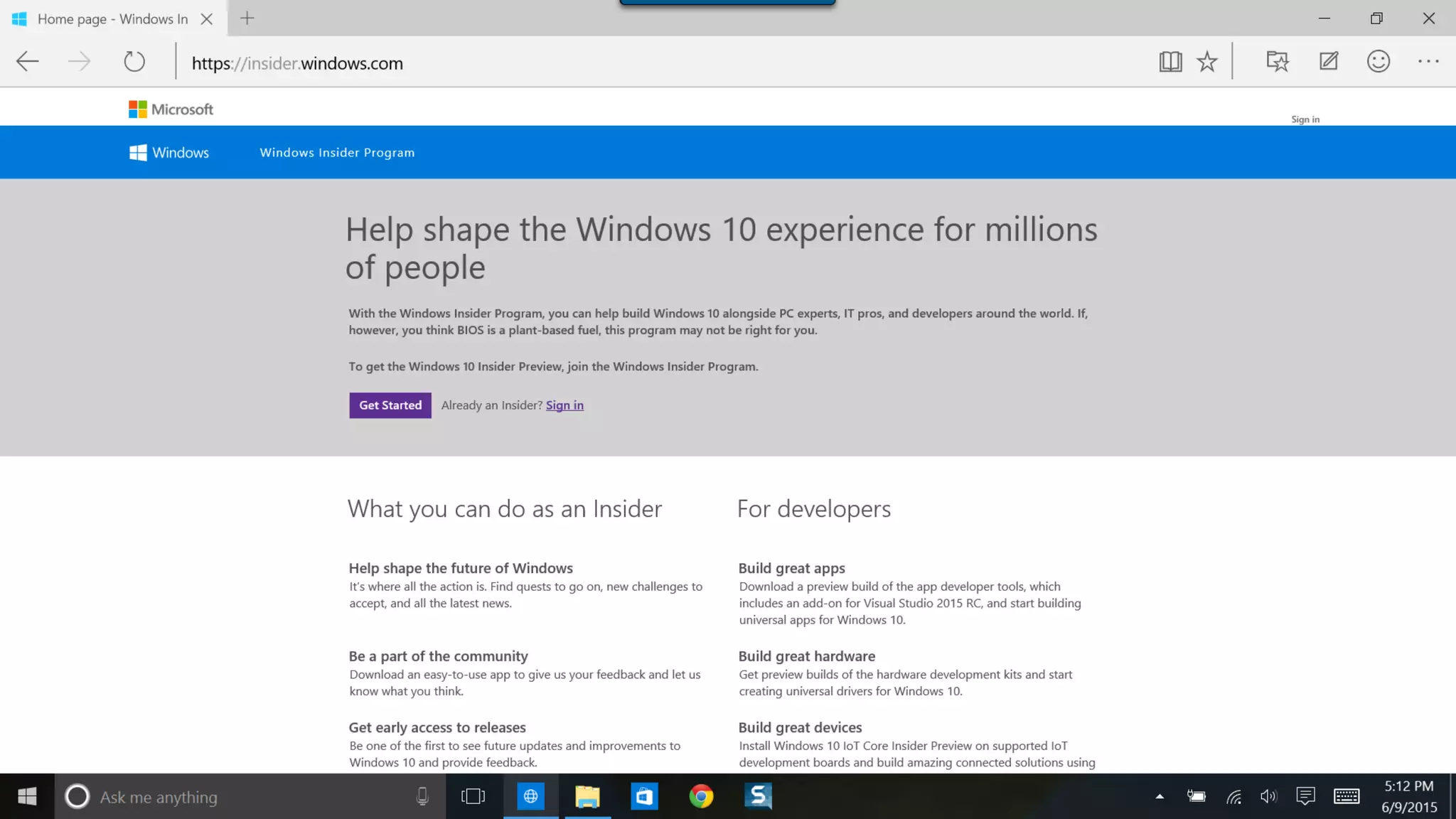
Task: Minimize the Edge browser window
Action: pyautogui.click(x=1324, y=18)
